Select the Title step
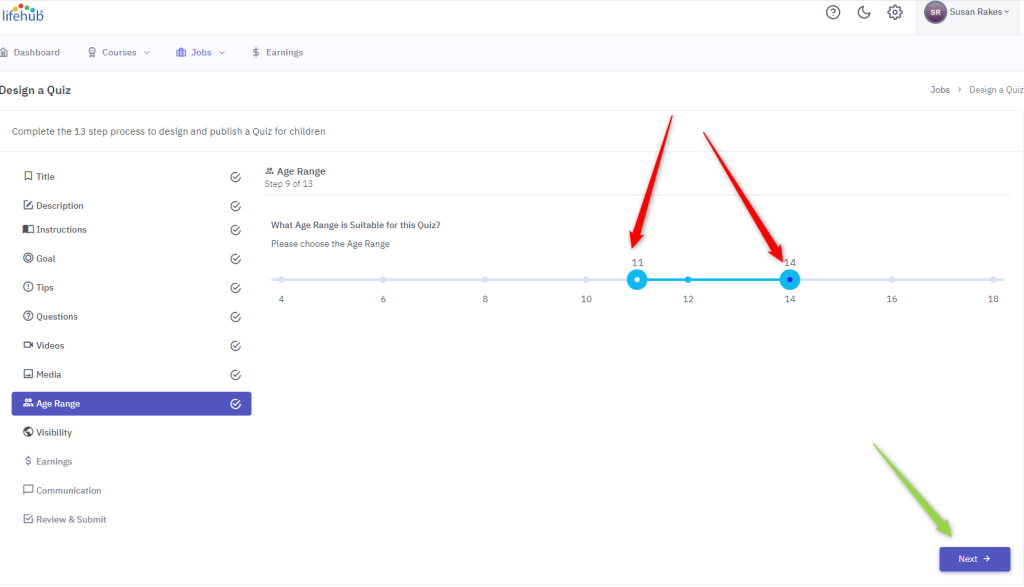The image size is (1024, 587). [131, 176]
